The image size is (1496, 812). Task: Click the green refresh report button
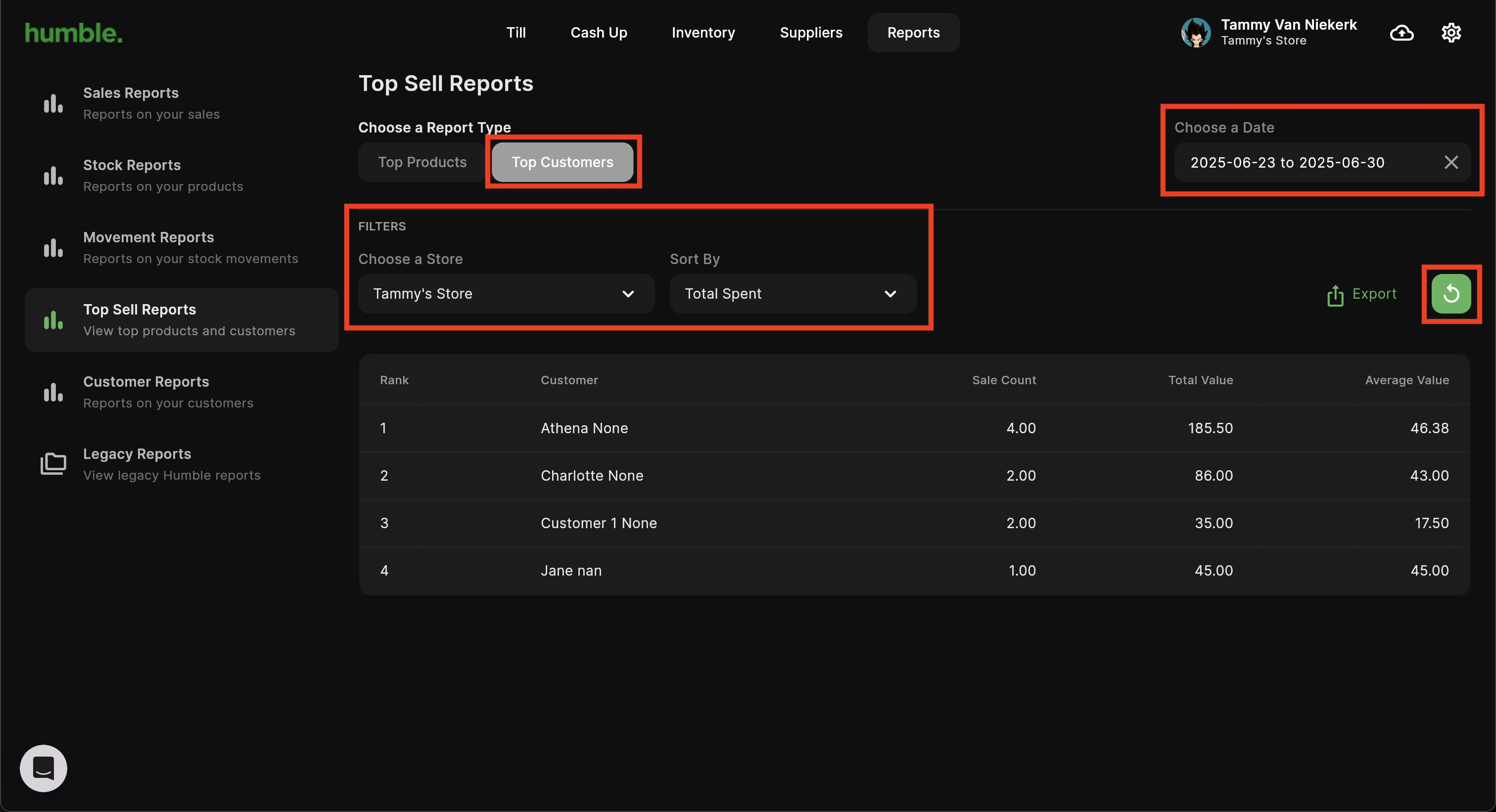click(x=1450, y=294)
